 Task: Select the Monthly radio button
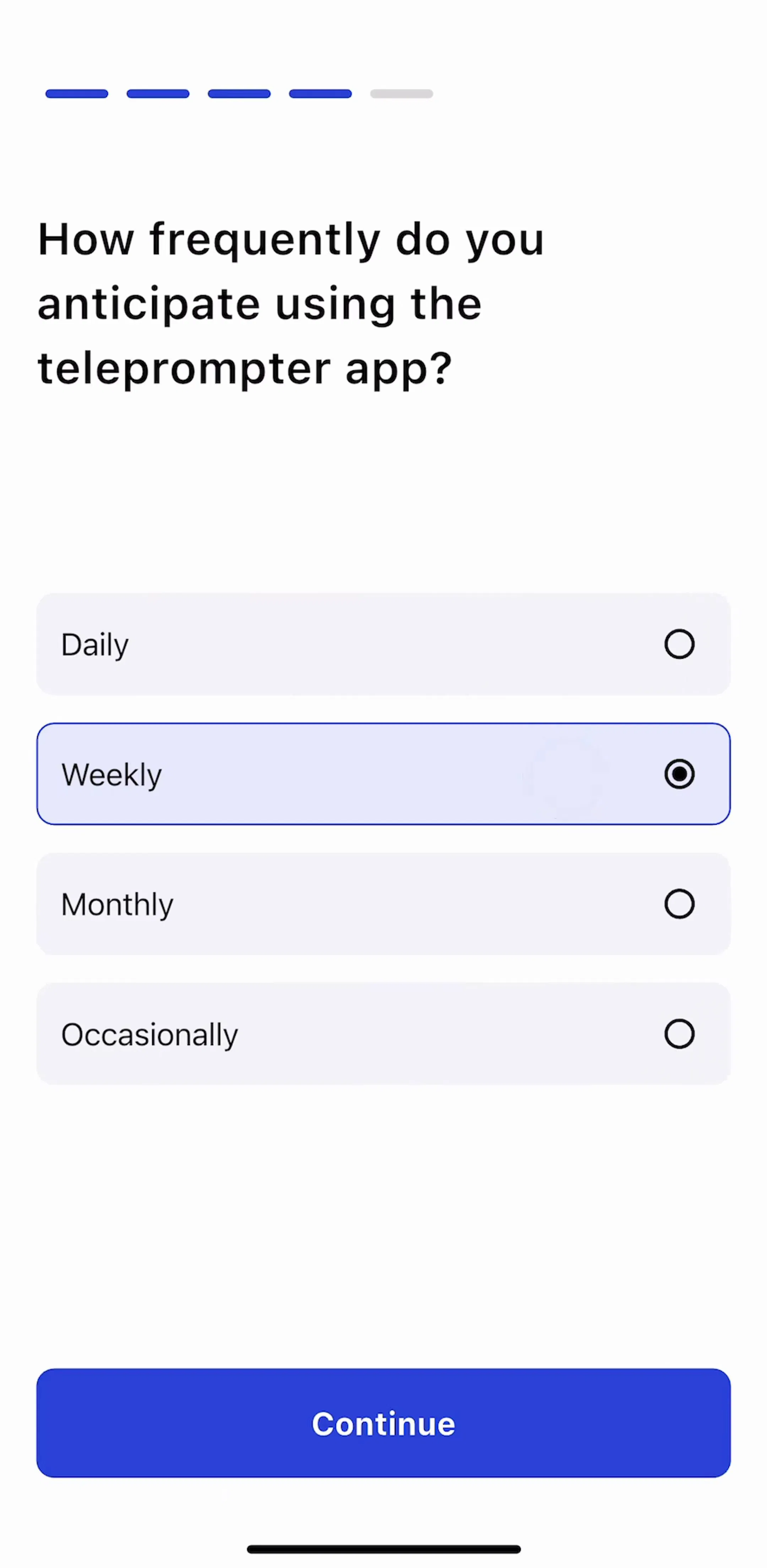click(679, 903)
